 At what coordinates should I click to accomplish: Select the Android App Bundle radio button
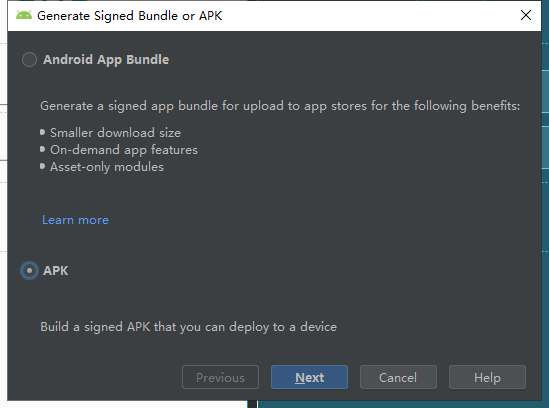[29, 60]
